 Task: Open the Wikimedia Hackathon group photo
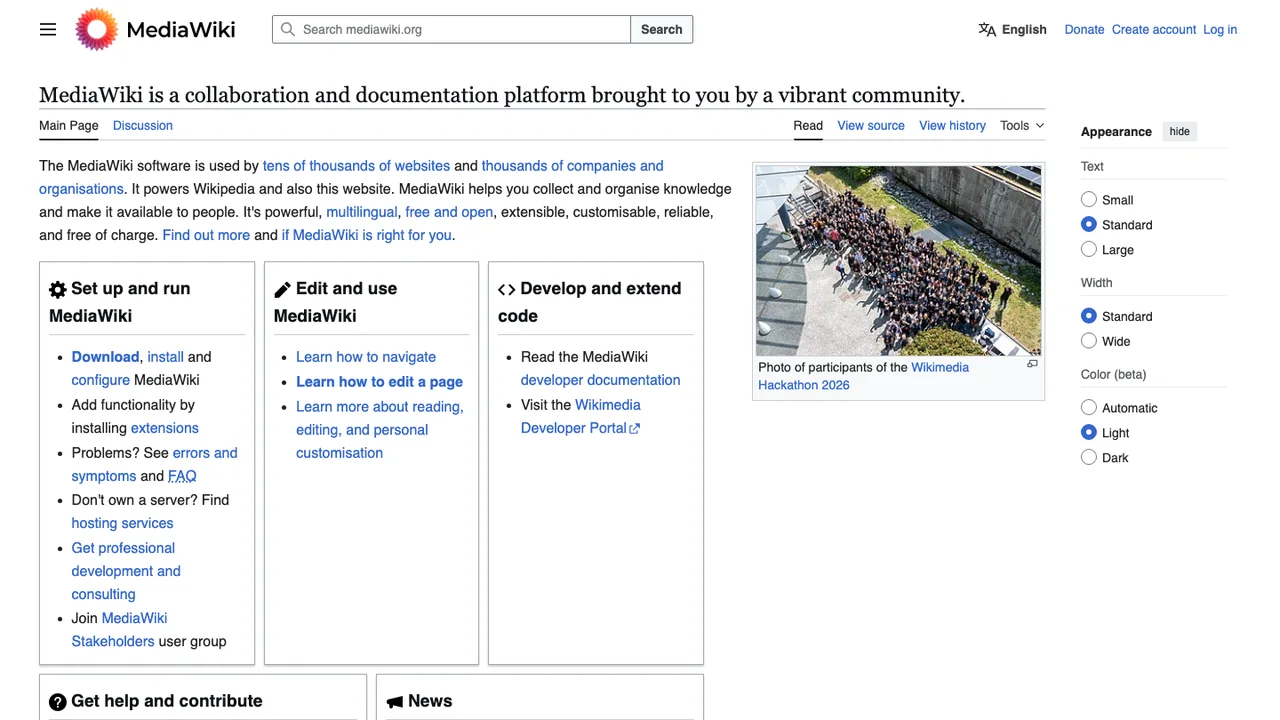898,260
